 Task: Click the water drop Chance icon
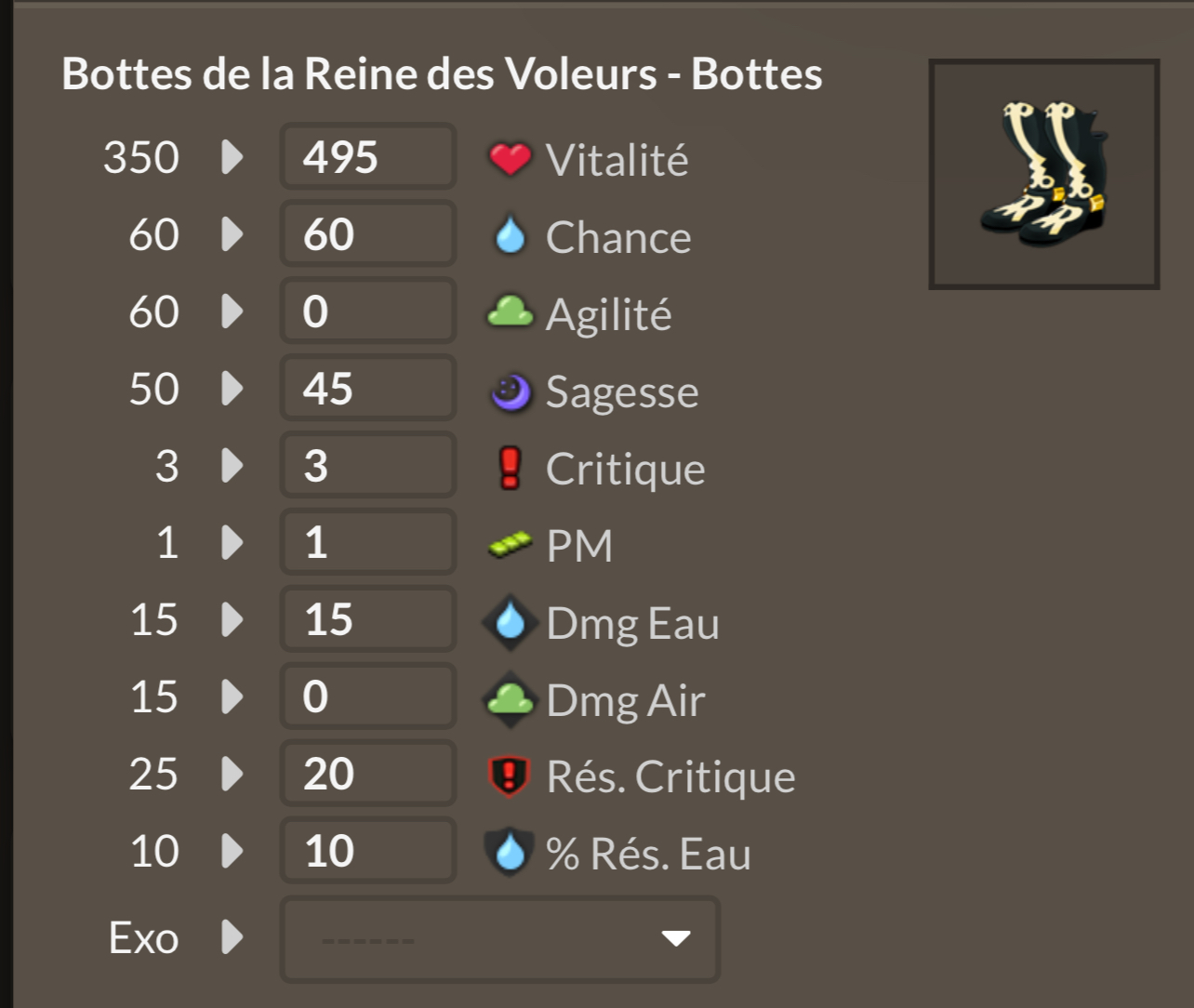pos(510,236)
